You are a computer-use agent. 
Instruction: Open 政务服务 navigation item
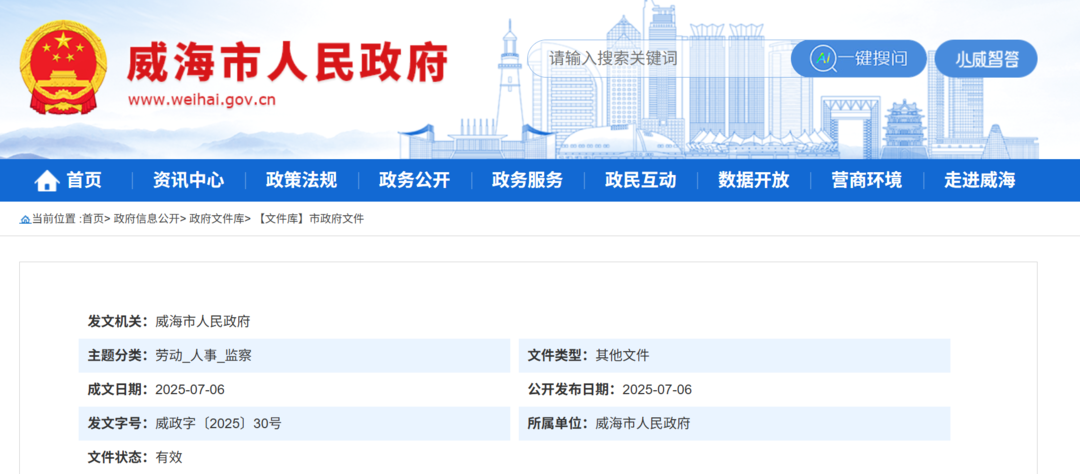point(527,181)
